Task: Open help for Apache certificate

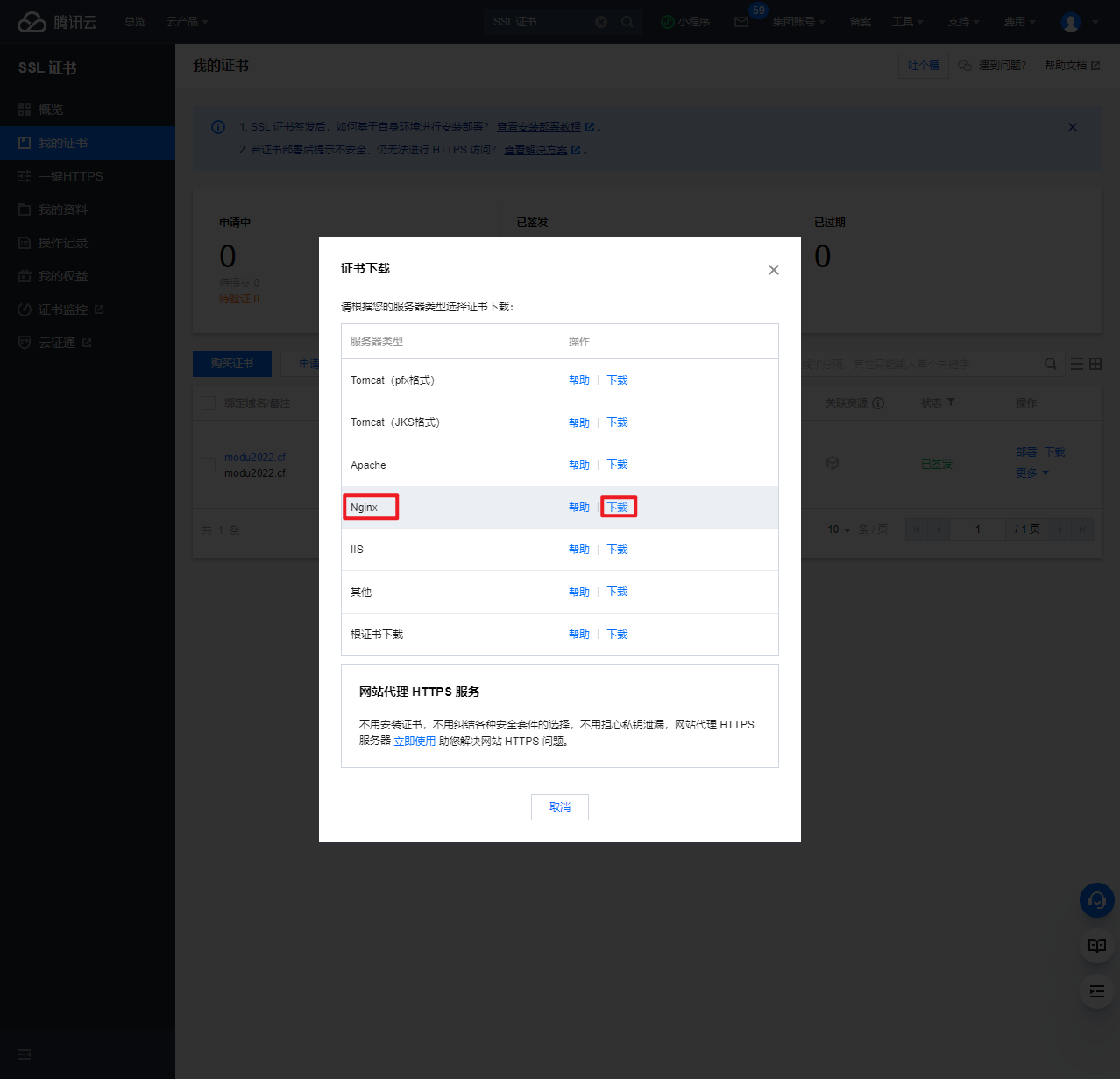Action: pos(579,465)
